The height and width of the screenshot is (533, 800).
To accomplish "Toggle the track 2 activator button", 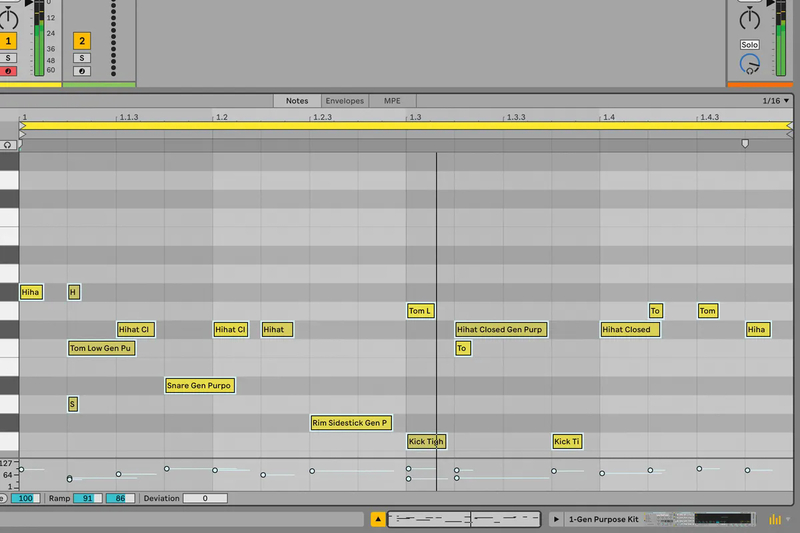I will [82, 41].
